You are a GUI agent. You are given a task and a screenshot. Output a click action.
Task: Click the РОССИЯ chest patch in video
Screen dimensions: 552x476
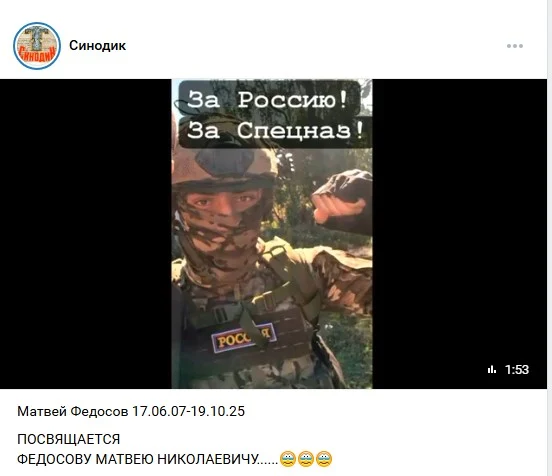(x=244, y=338)
